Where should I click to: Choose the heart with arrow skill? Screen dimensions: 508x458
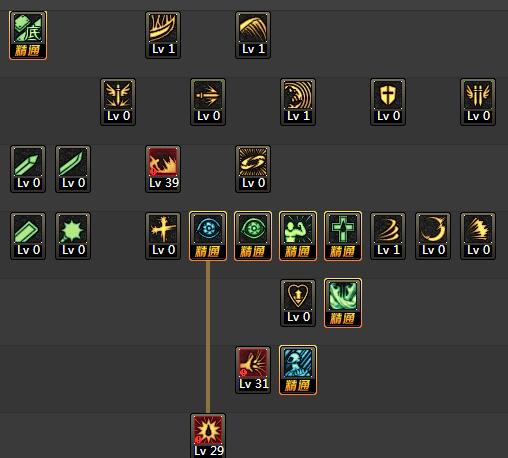(x=298, y=303)
